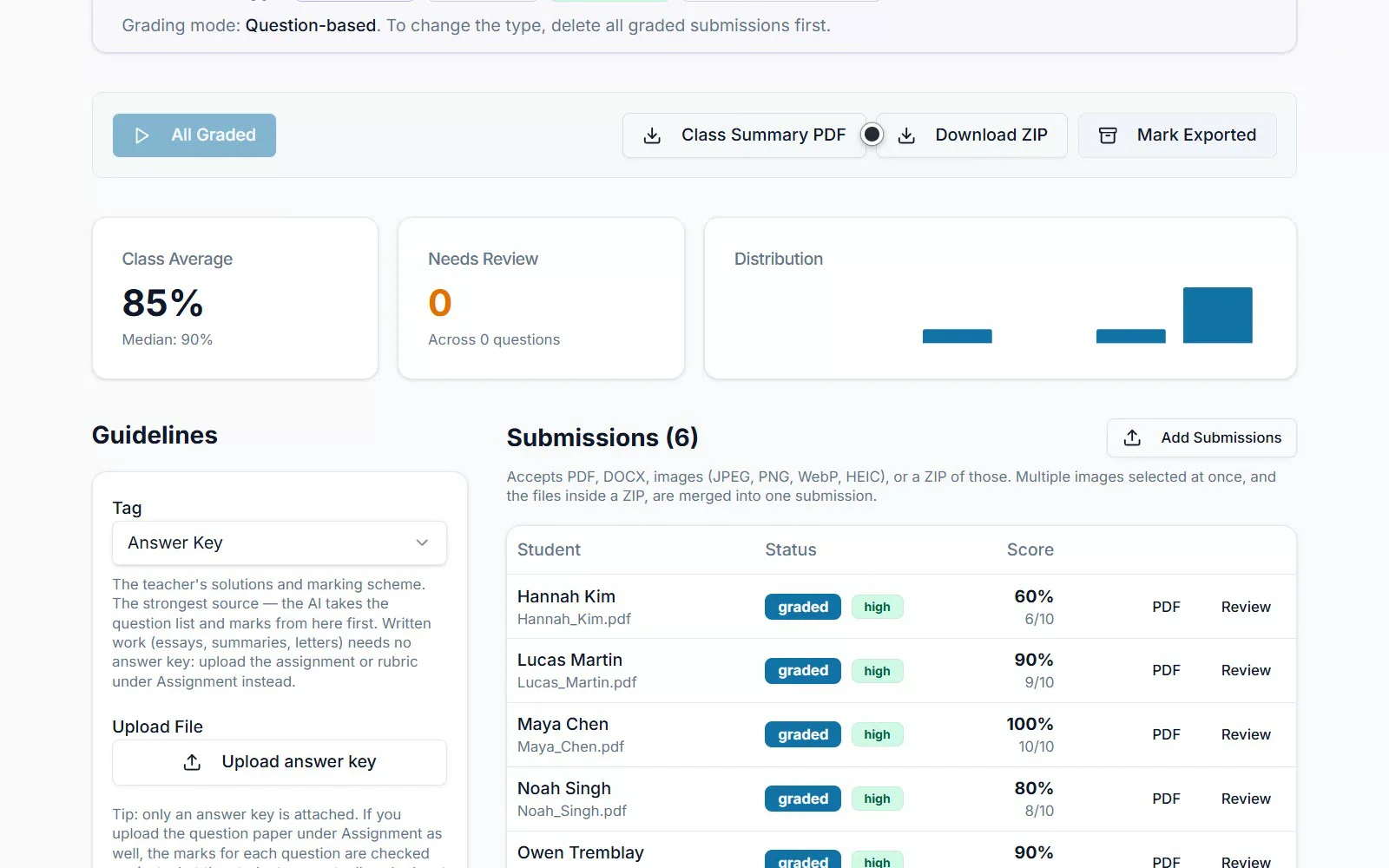Open the PDF for Hannah Kim
Viewport: 1389px width, 868px height.
[1166, 607]
